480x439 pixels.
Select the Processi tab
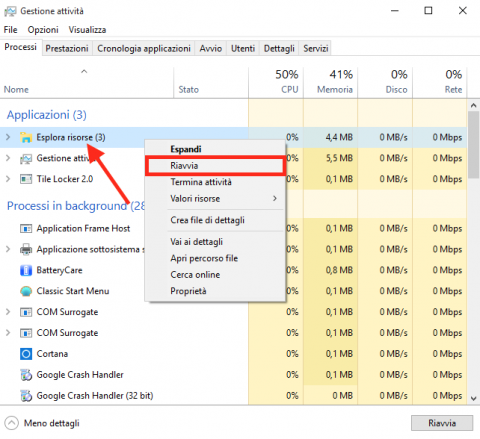[21, 47]
